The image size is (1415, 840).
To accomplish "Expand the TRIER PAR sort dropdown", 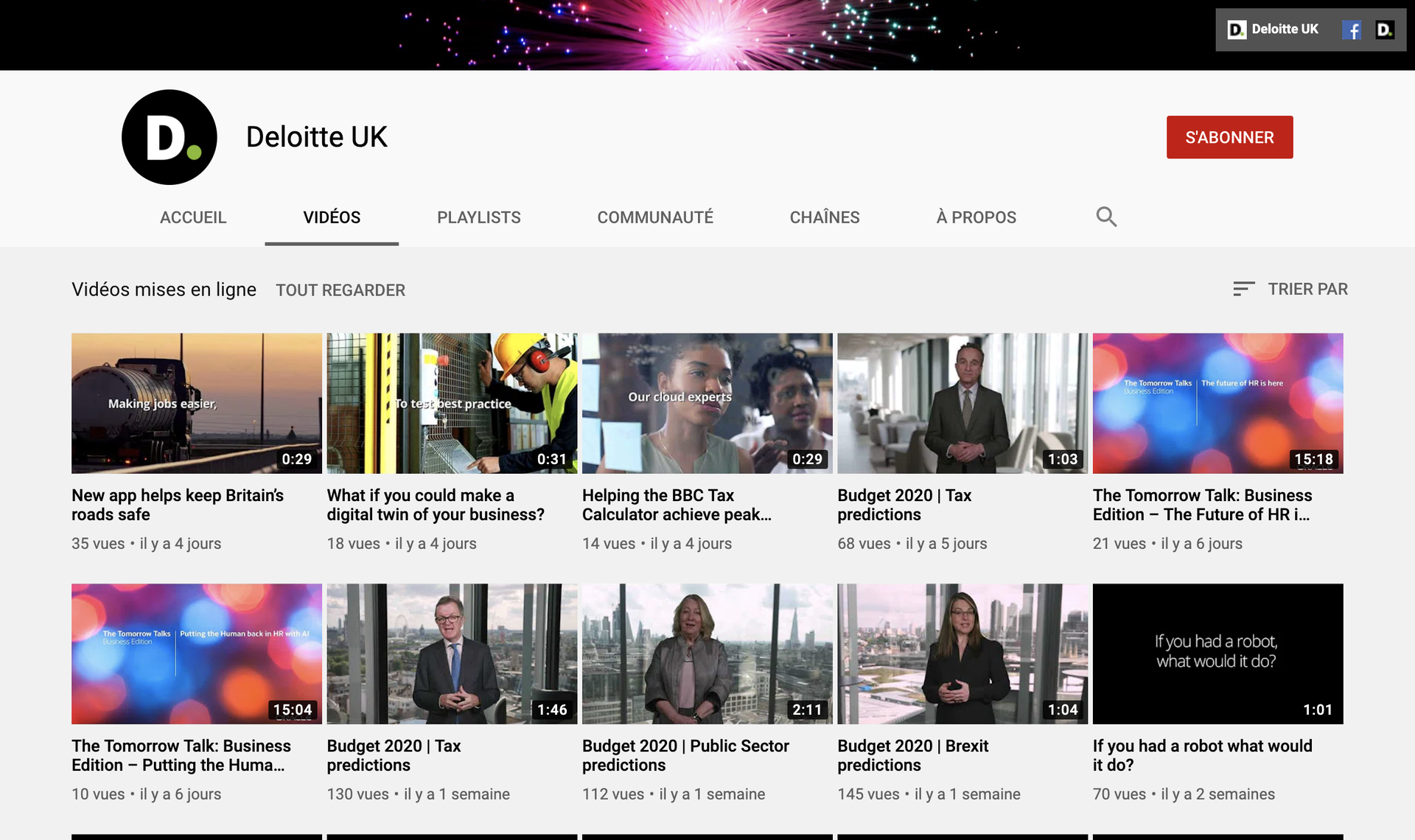I will point(1290,289).
